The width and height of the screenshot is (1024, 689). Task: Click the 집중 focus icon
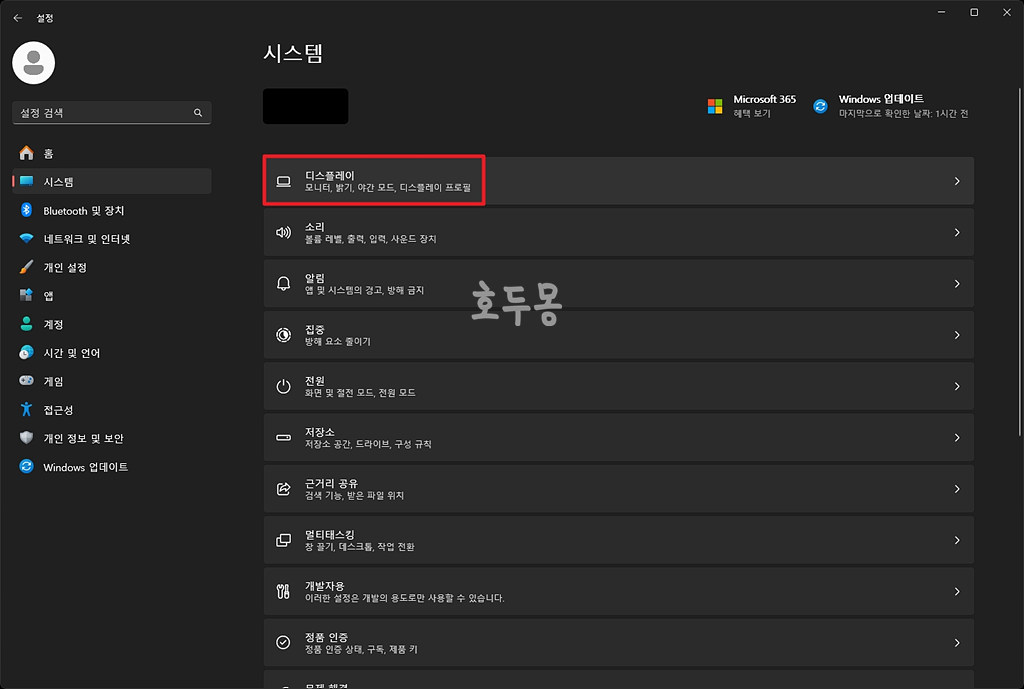283,335
